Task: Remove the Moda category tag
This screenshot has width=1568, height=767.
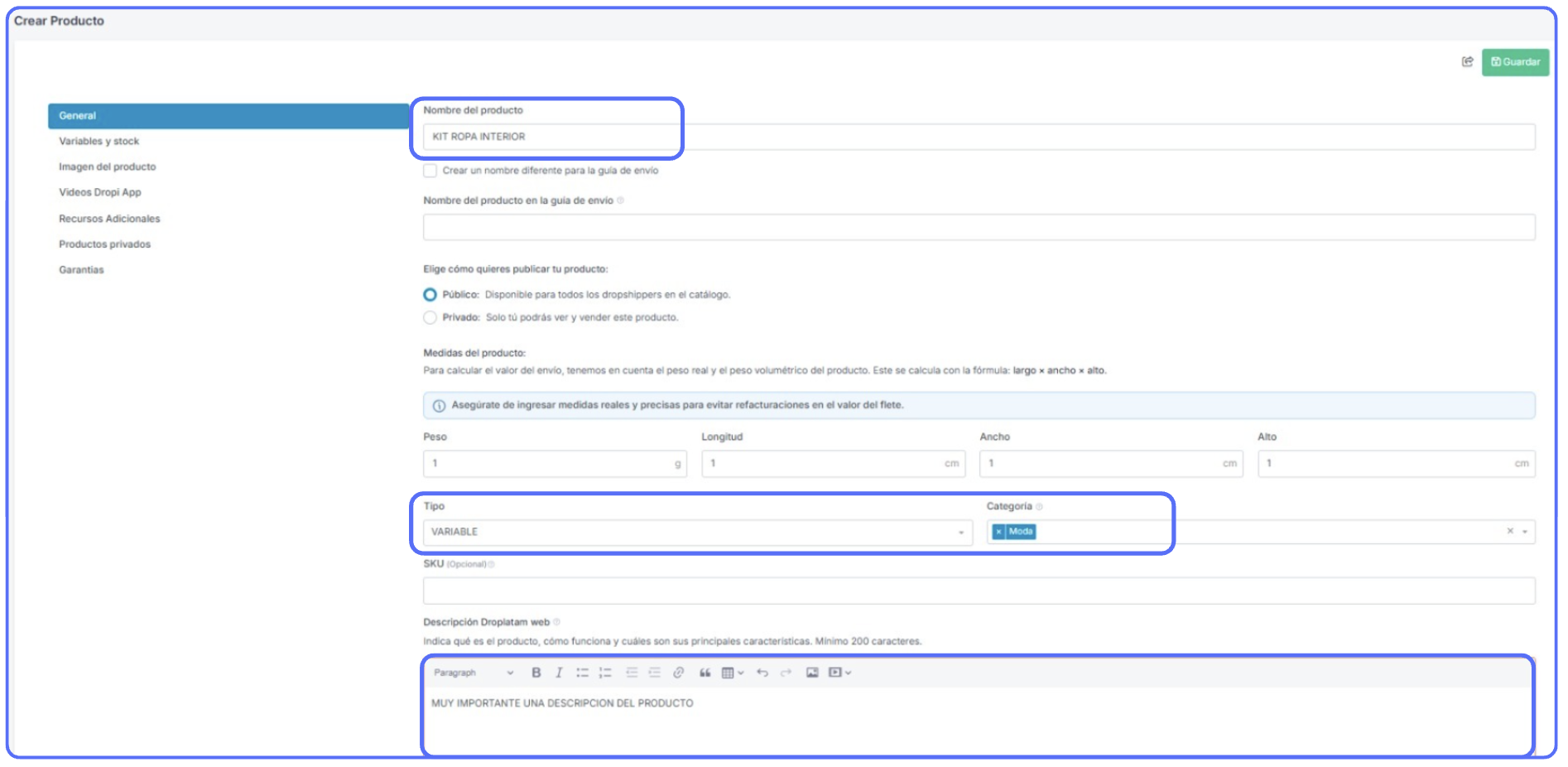Action: tap(998, 532)
